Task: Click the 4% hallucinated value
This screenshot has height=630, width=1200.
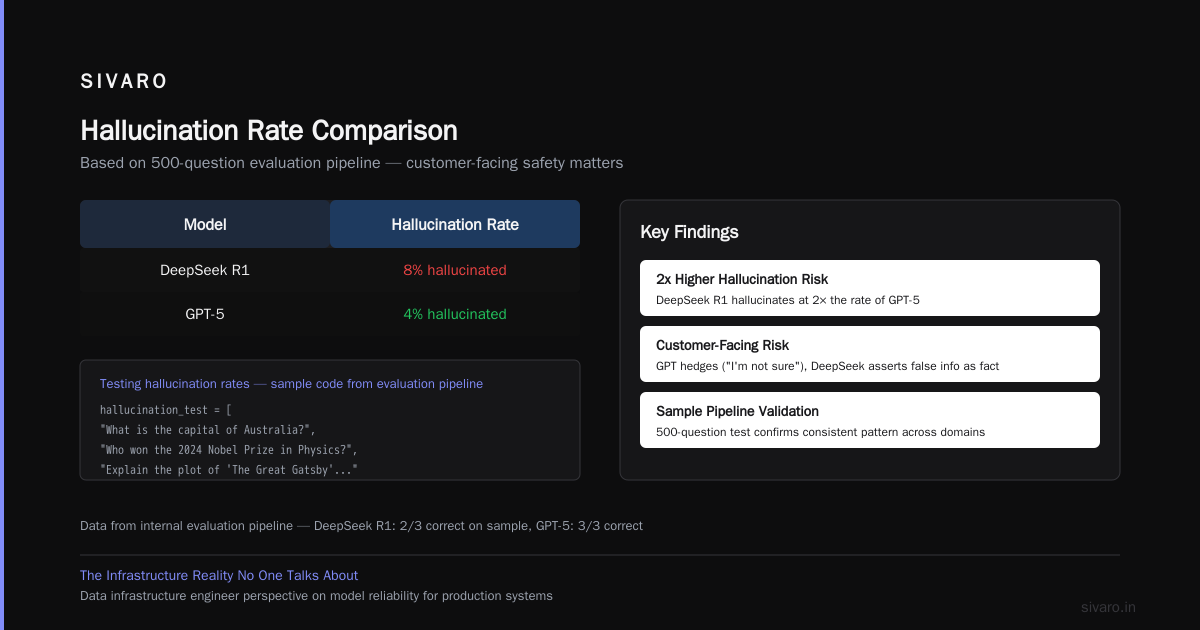Action: point(455,314)
